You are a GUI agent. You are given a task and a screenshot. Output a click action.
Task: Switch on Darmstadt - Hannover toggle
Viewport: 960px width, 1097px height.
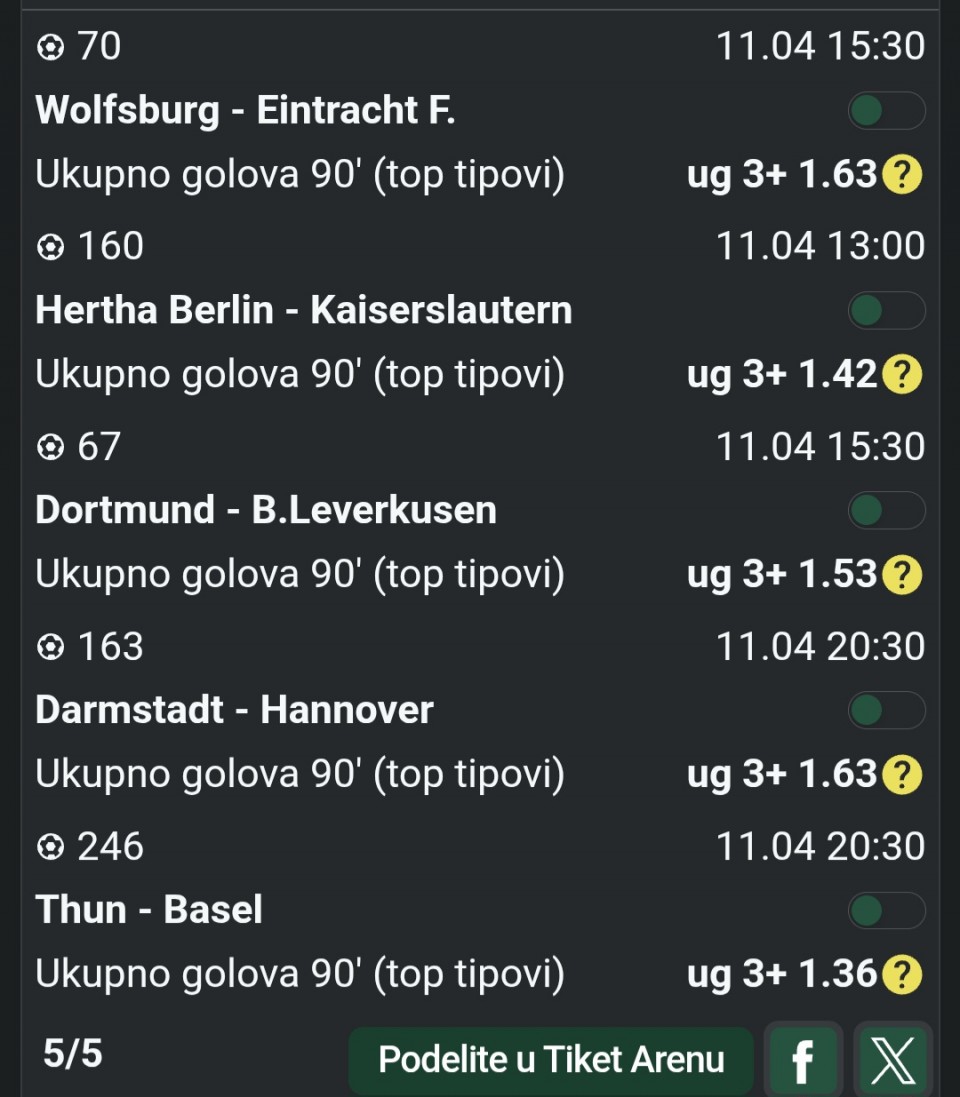(x=886, y=711)
